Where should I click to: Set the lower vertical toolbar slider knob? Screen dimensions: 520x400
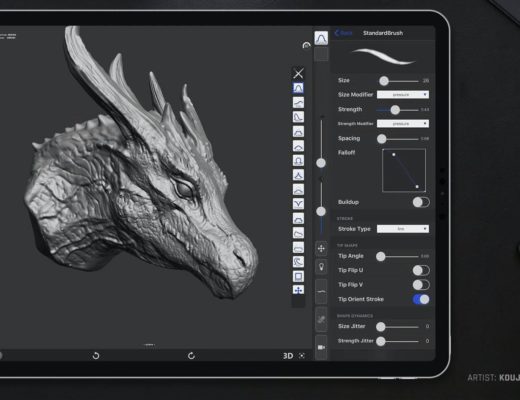coord(321,211)
